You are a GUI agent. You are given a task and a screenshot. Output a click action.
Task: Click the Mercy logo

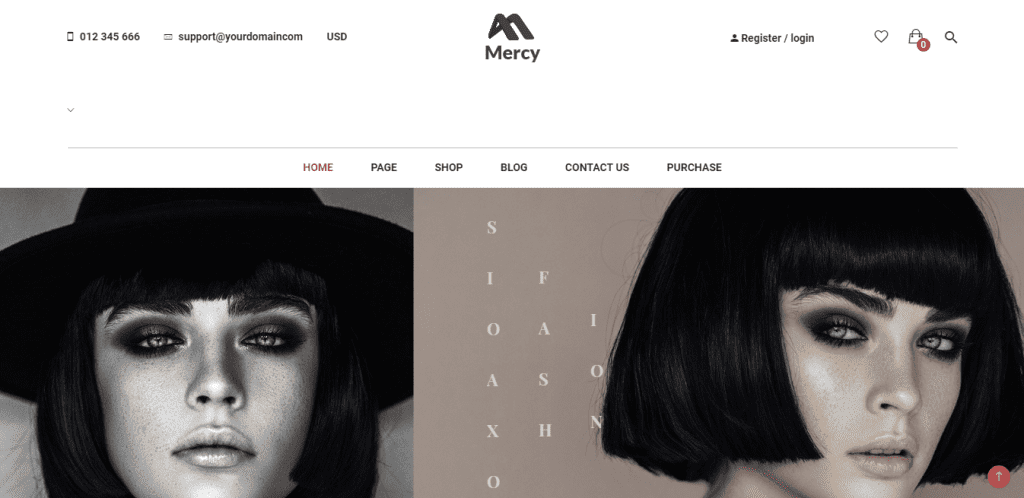[x=512, y=38]
